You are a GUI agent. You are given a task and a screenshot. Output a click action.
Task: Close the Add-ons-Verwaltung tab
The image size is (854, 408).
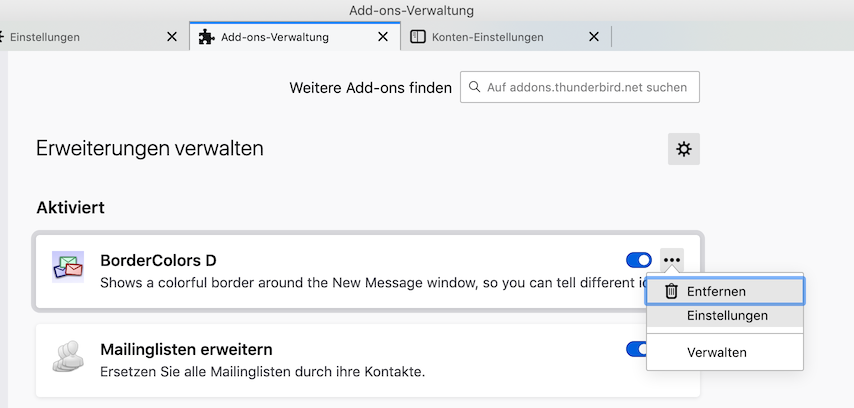coord(382,37)
